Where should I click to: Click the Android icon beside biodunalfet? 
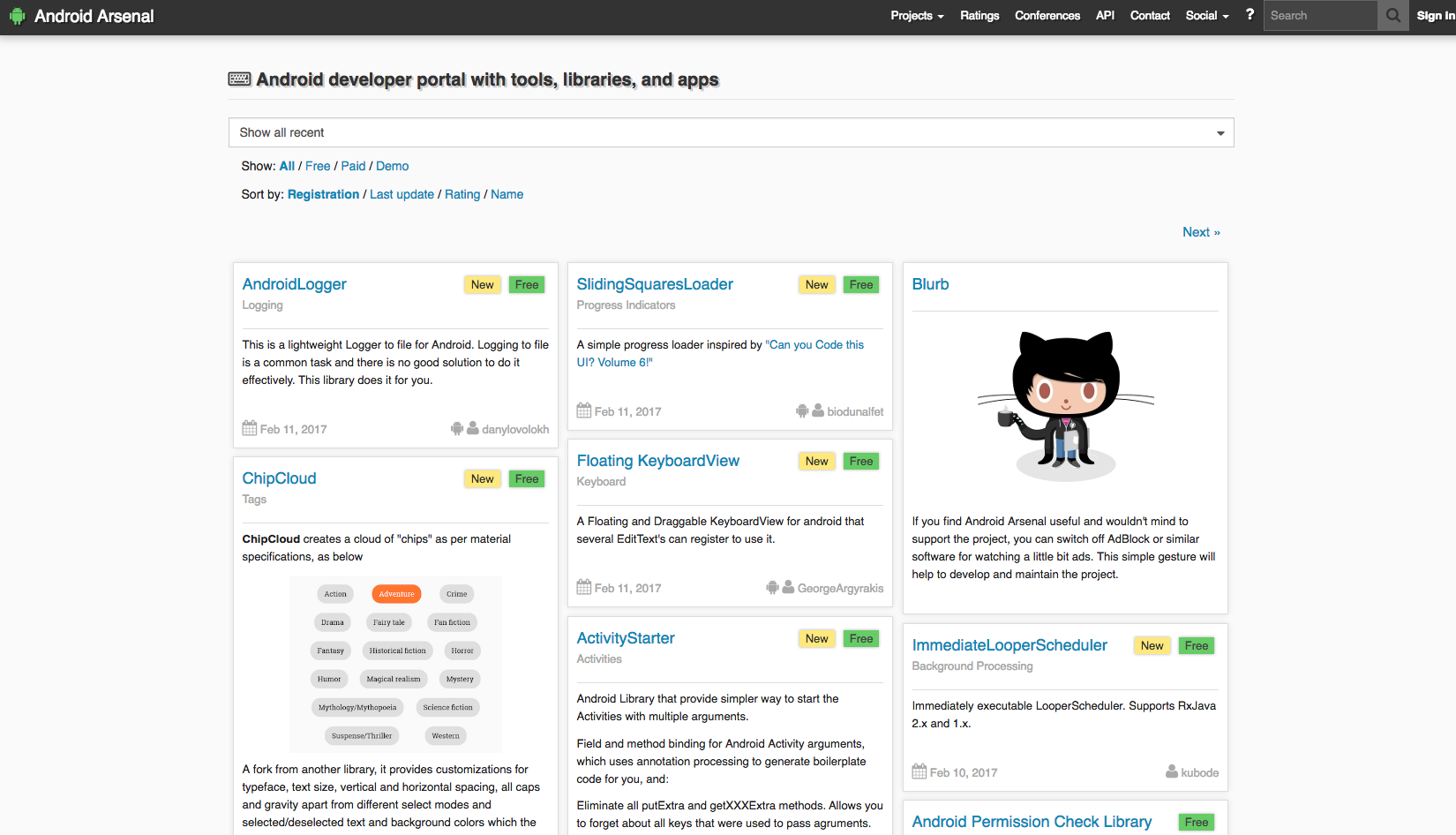click(802, 410)
